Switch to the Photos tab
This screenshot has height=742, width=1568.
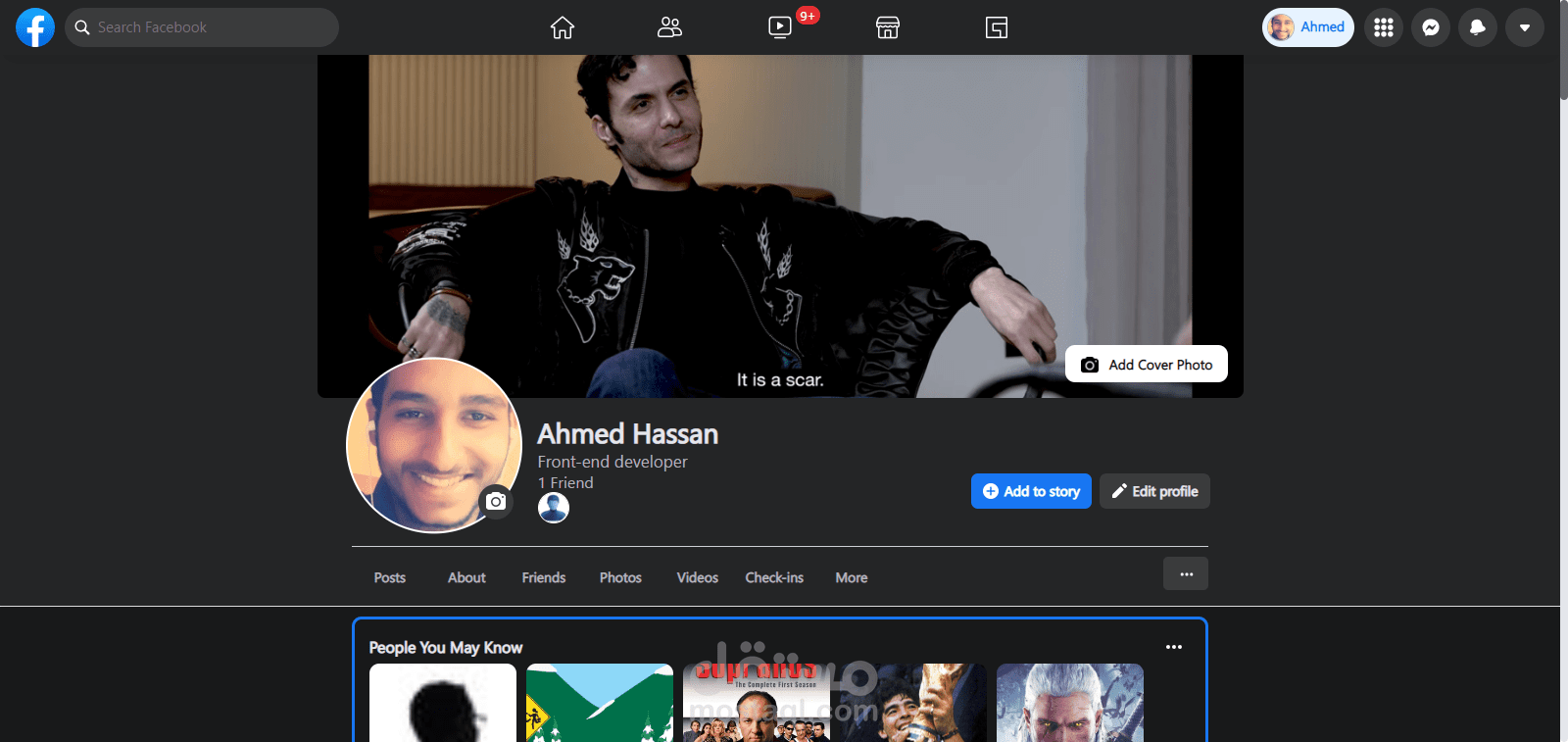coord(620,577)
